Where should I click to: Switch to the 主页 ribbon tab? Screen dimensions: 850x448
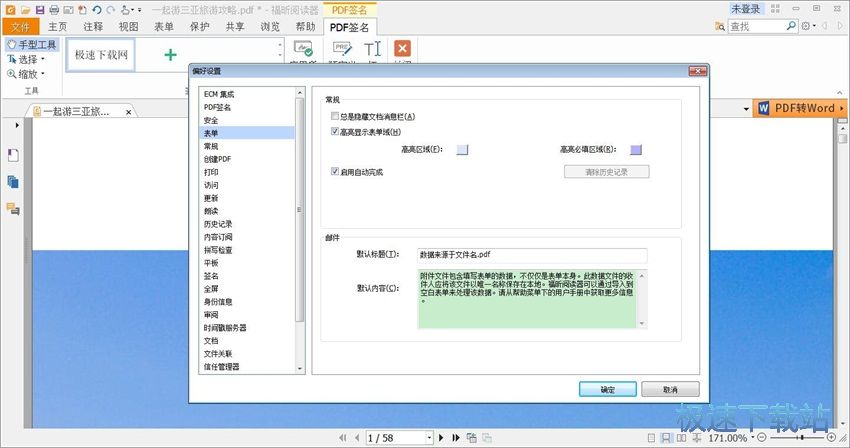(57, 27)
